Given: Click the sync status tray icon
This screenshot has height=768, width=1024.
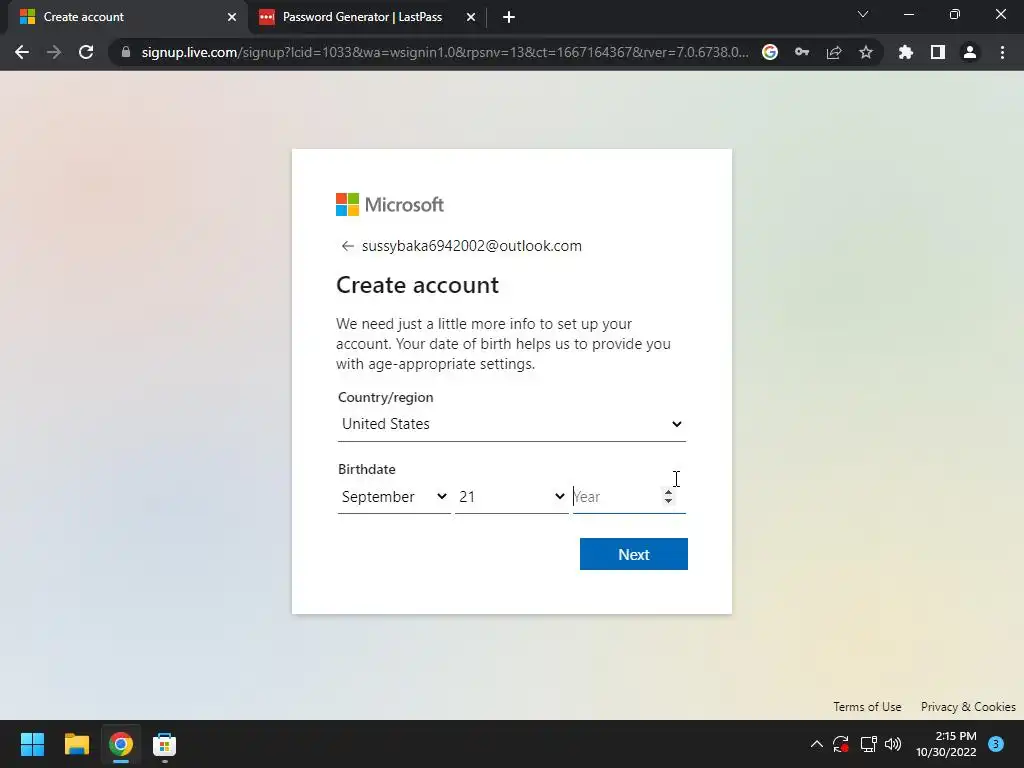Looking at the screenshot, I should [841, 744].
